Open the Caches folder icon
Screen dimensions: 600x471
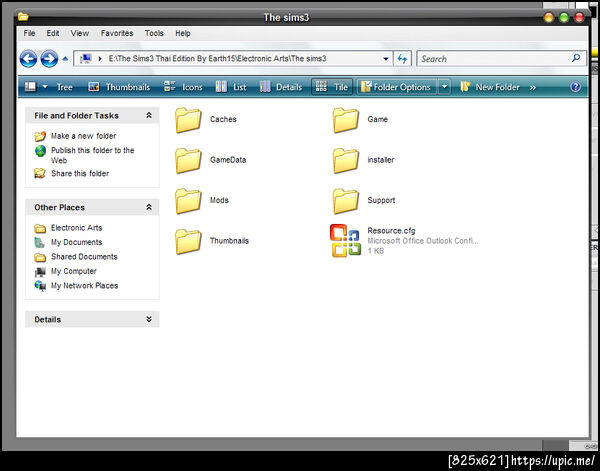pyautogui.click(x=188, y=120)
